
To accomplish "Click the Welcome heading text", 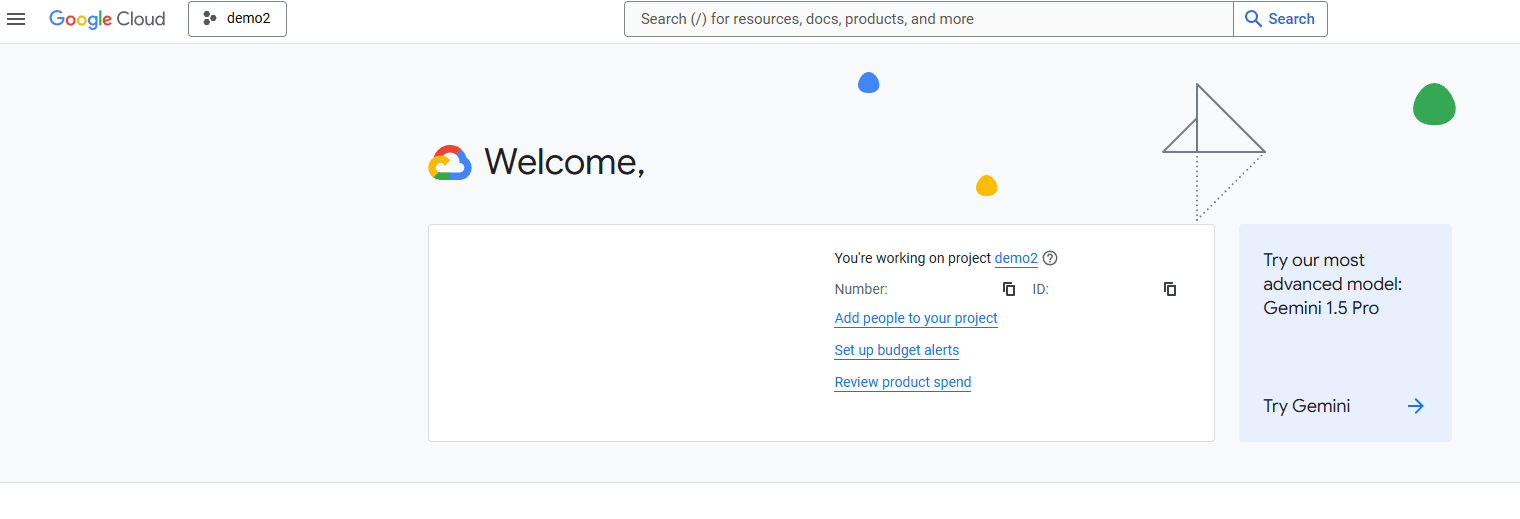I will pos(565,162).
